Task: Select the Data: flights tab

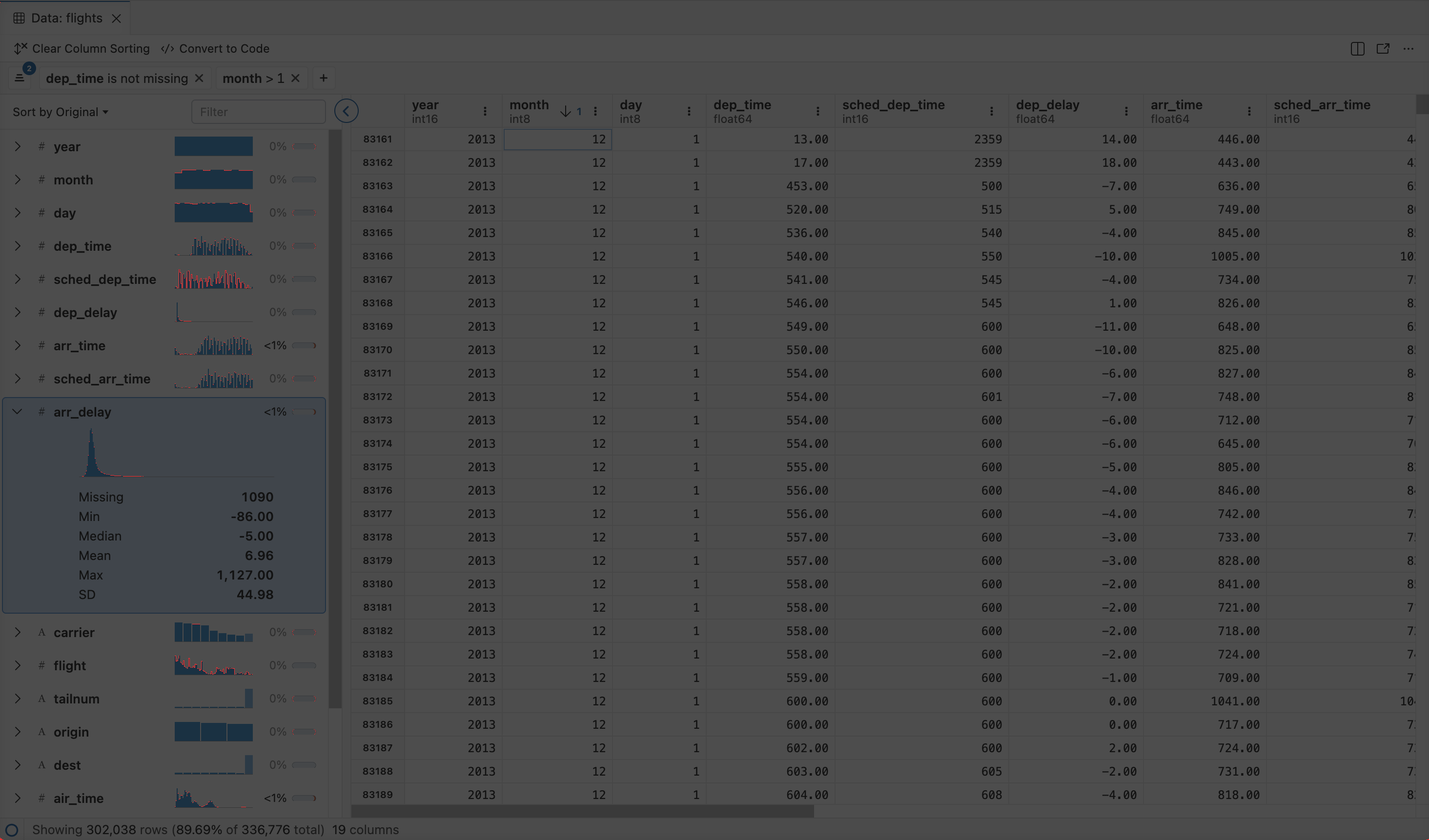Action: tap(66, 18)
